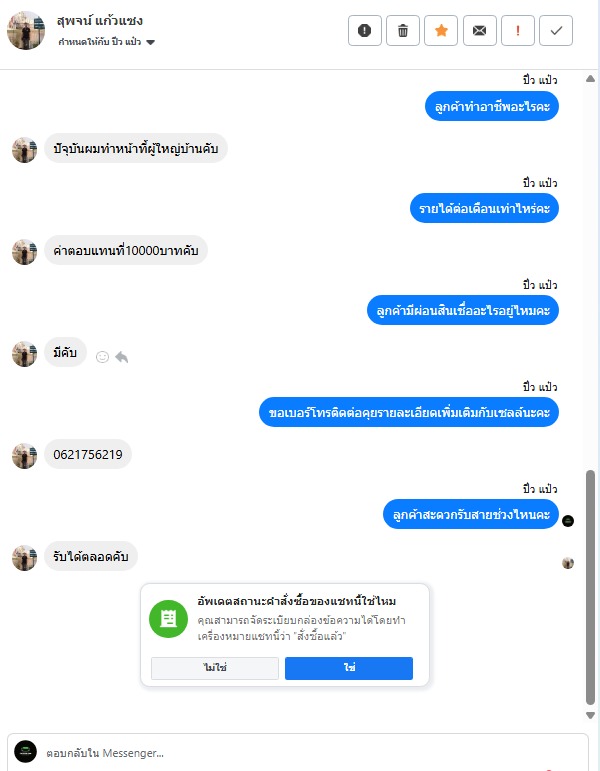Image resolution: width=600 pixels, height=771 pixels.
Task: Reply to the มีคับ message
Action: [x=121, y=357]
